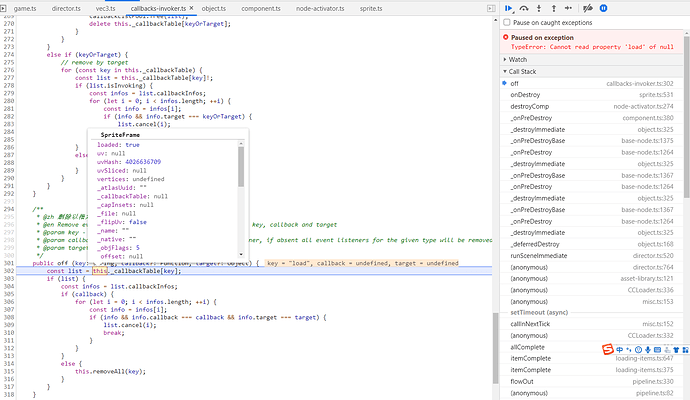Select anonymous frame at CCLoader.ts:336
This screenshot has height=400, width=690.
(x=592, y=290)
